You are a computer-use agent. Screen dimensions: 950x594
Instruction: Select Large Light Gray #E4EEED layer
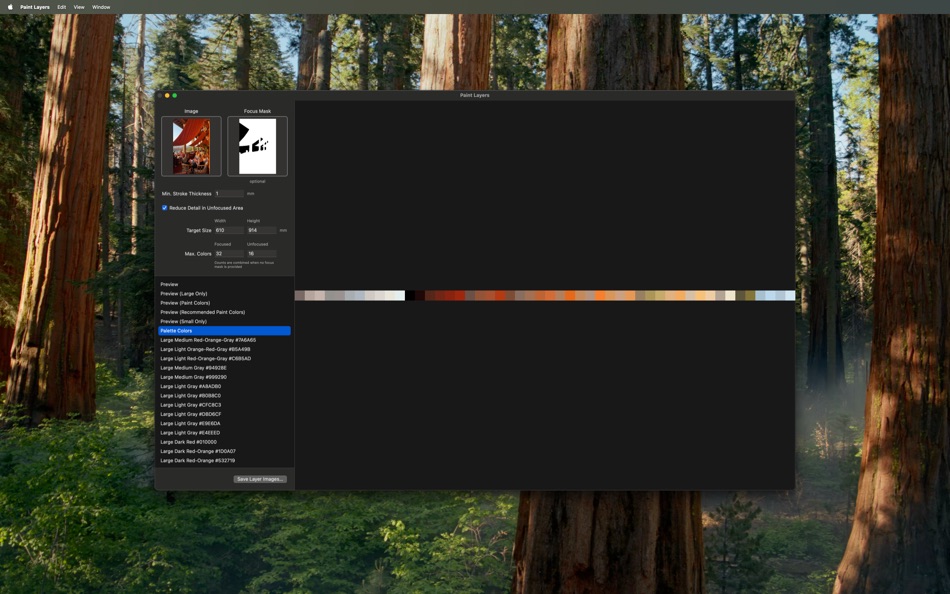click(x=224, y=433)
